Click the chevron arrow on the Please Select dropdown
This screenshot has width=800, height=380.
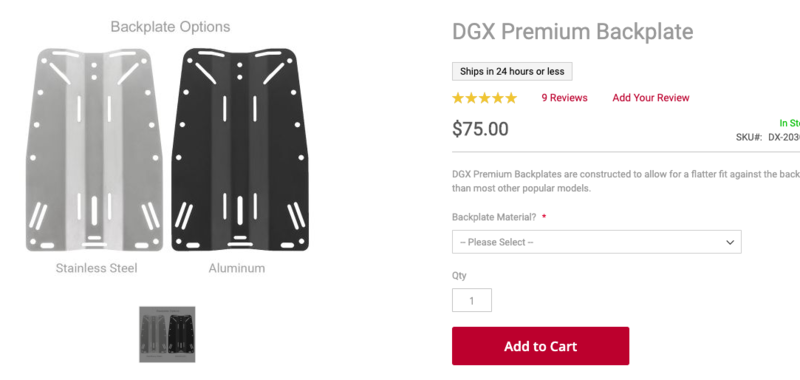coord(730,242)
